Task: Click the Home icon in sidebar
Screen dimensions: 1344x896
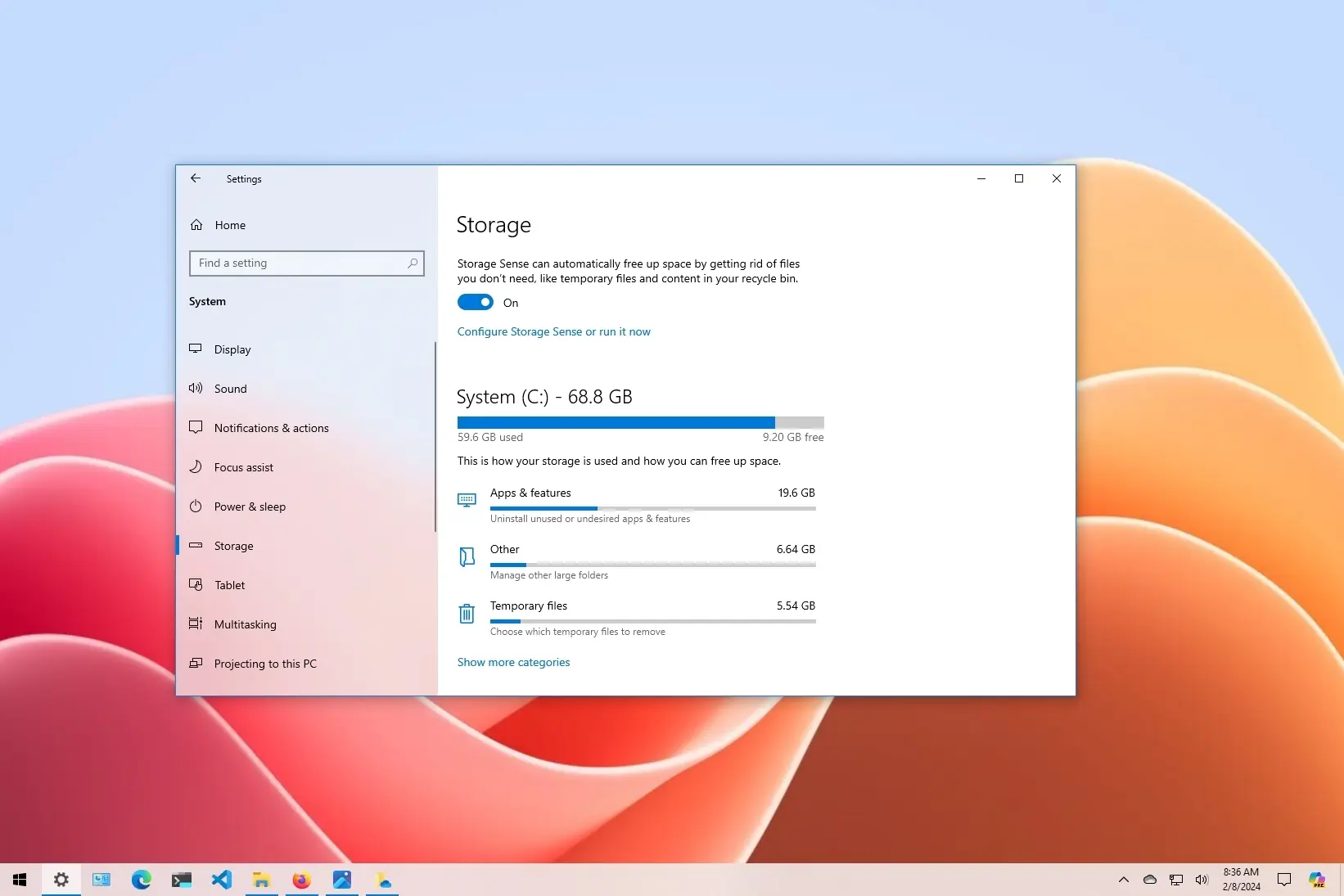Action: pyautogui.click(x=196, y=225)
